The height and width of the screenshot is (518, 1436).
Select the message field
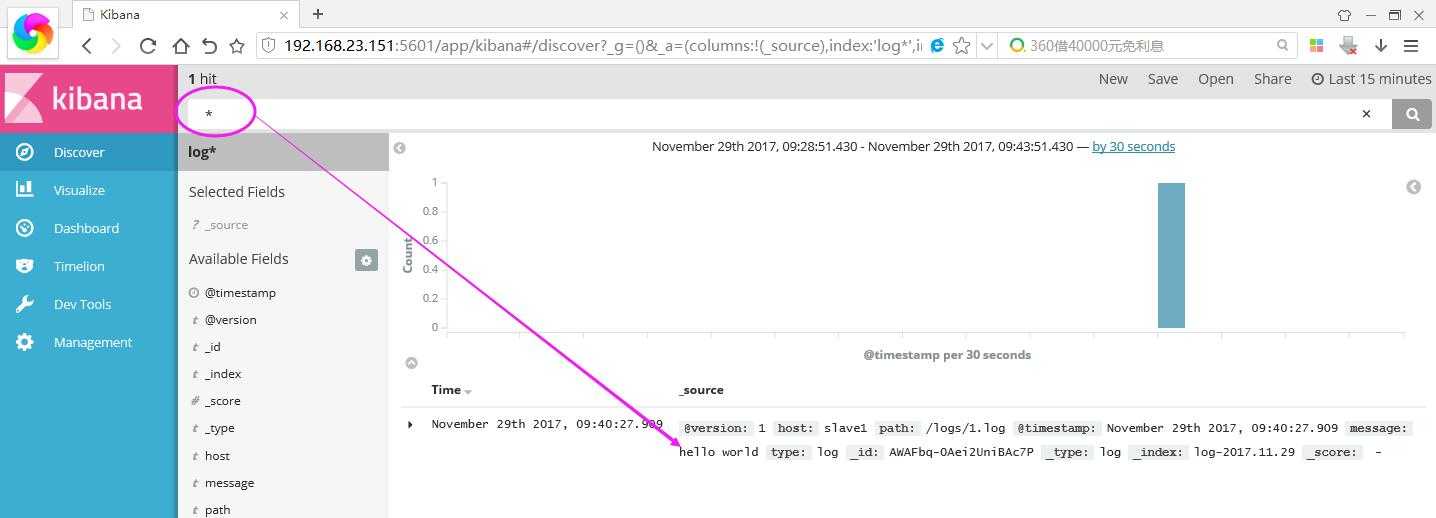click(229, 483)
